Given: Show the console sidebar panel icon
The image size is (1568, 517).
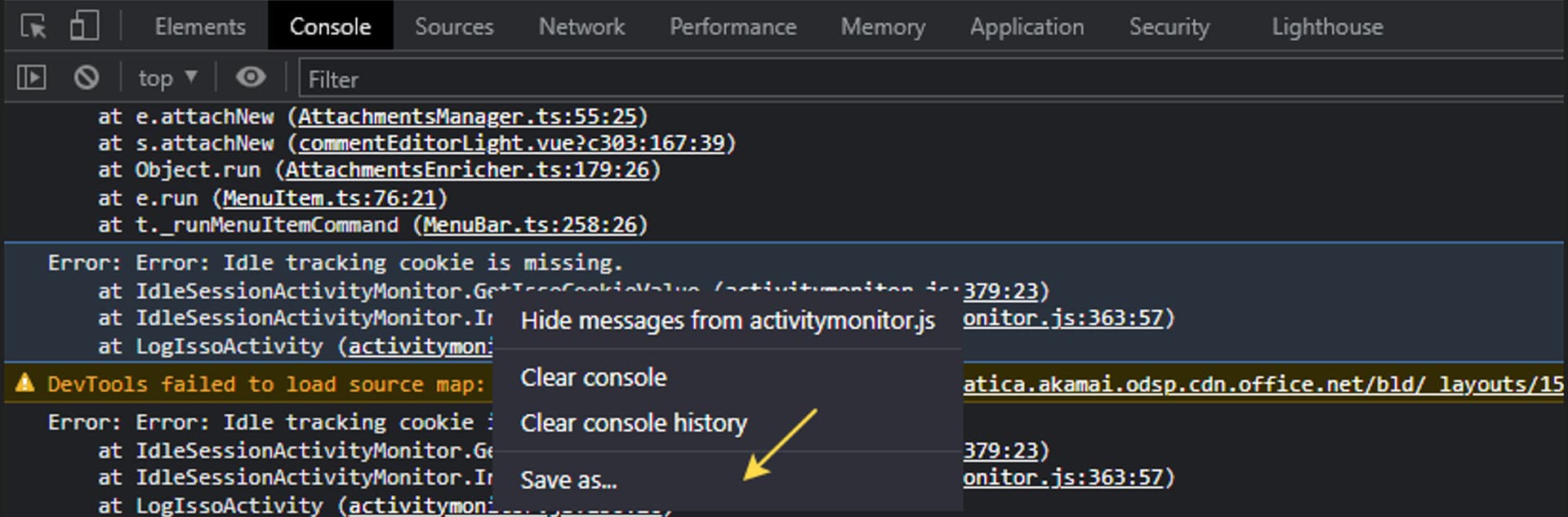Looking at the screenshot, I should (32, 78).
